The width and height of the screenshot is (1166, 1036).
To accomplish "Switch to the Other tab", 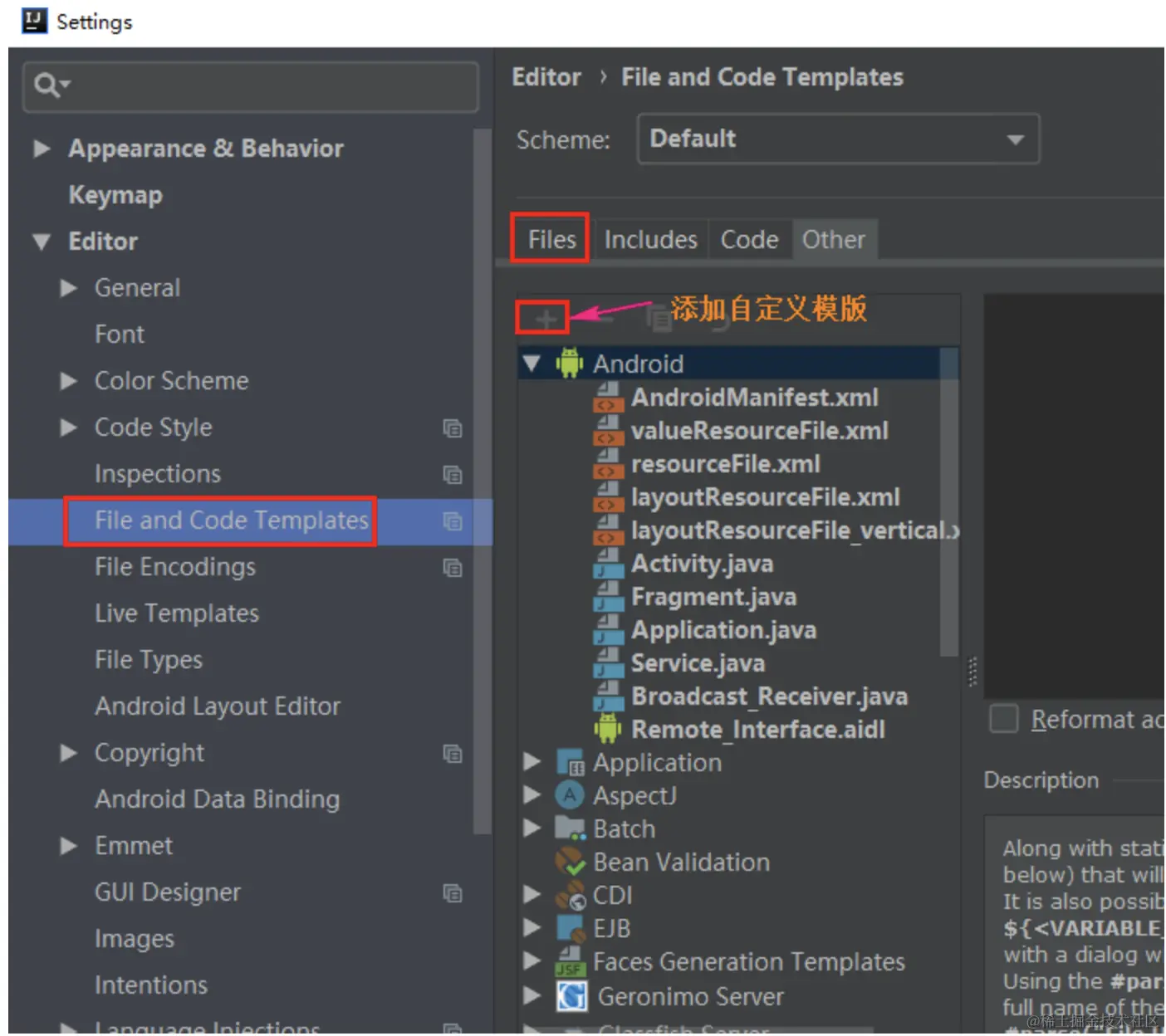I will (x=834, y=240).
